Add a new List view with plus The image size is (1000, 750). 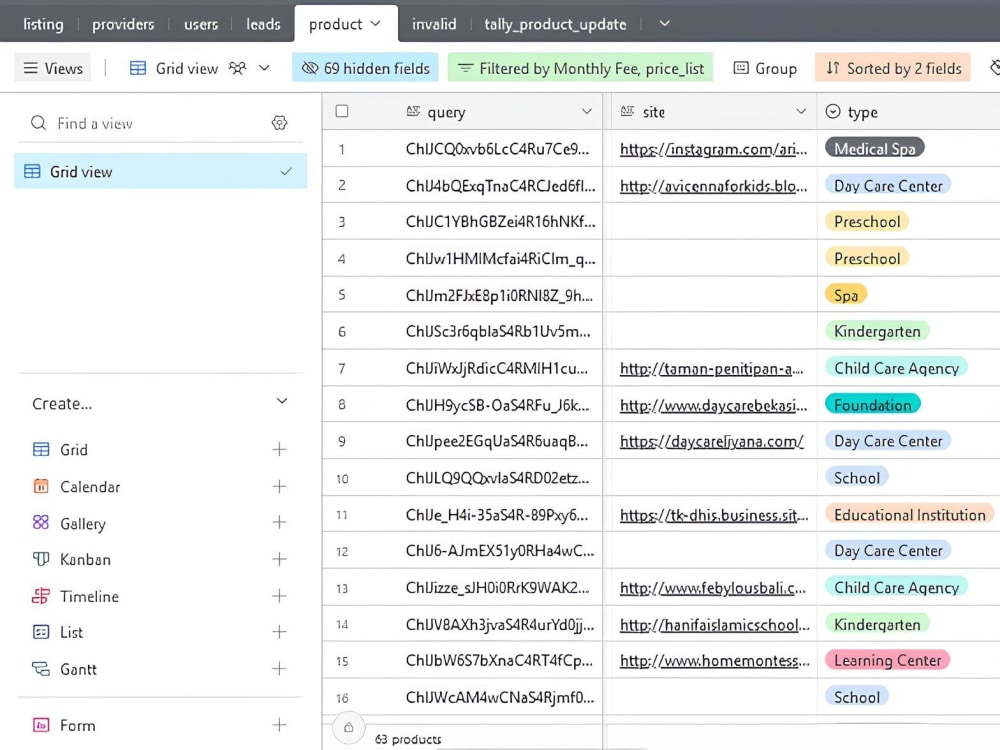point(279,632)
